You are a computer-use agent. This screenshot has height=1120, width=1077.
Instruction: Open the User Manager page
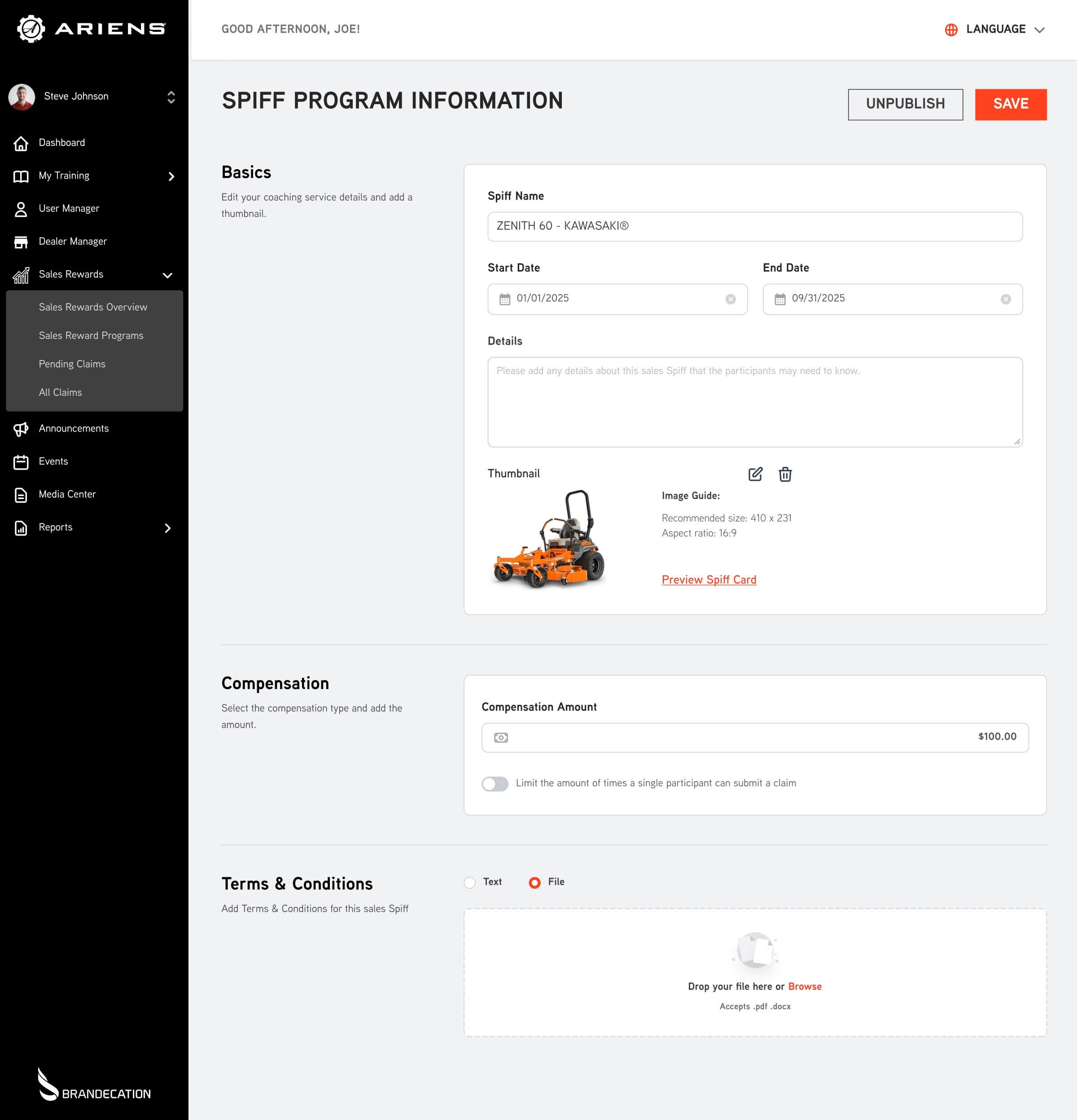click(x=69, y=209)
